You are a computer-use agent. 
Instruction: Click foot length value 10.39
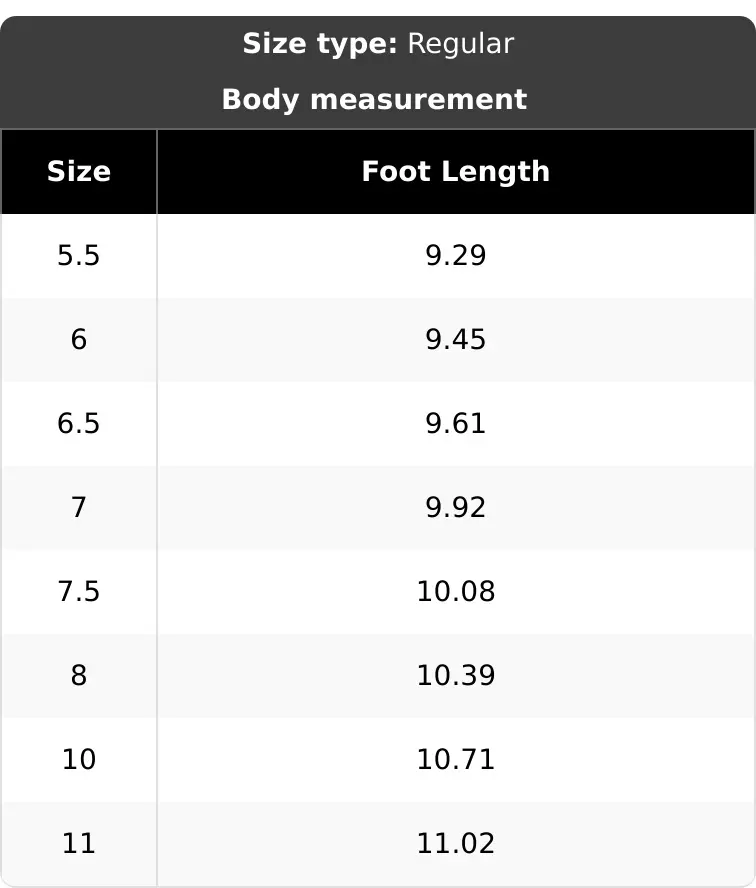(456, 676)
